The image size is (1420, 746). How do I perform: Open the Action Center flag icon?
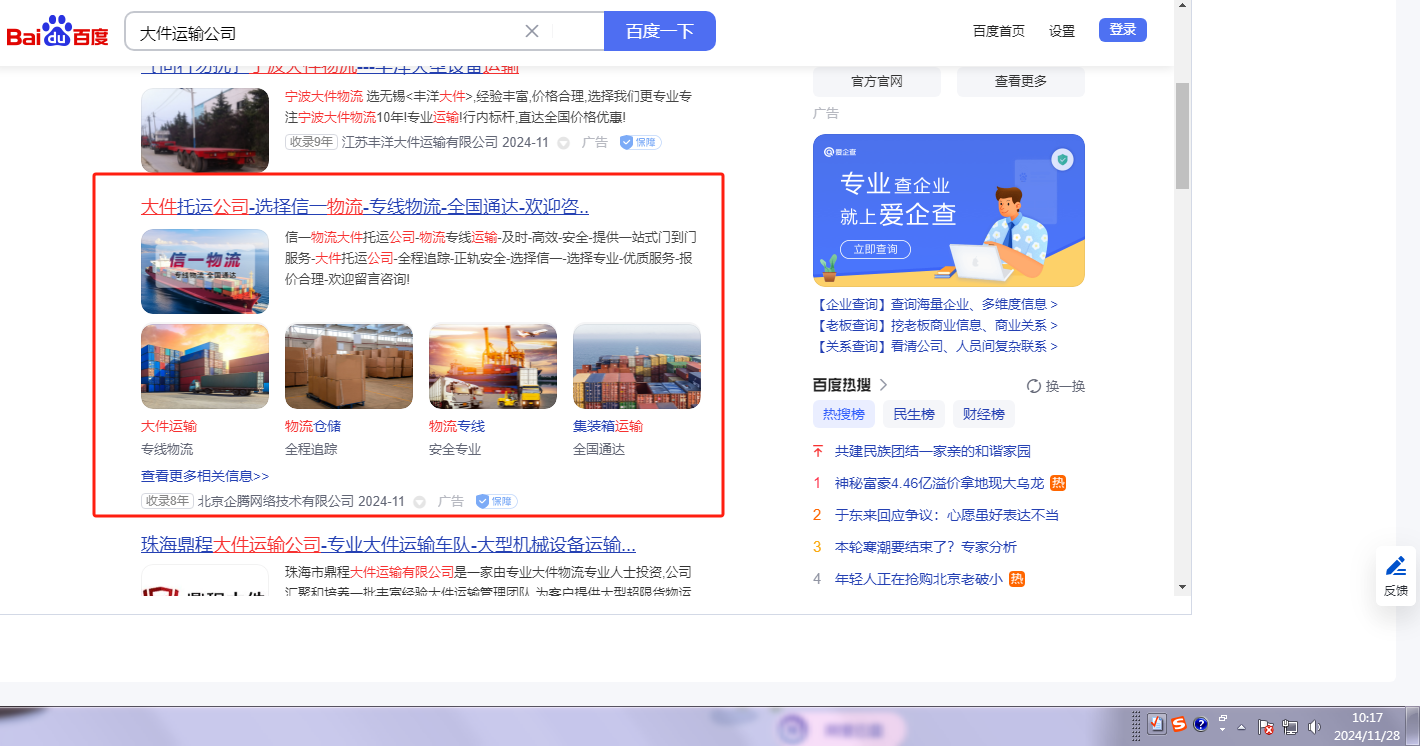[1265, 726]
